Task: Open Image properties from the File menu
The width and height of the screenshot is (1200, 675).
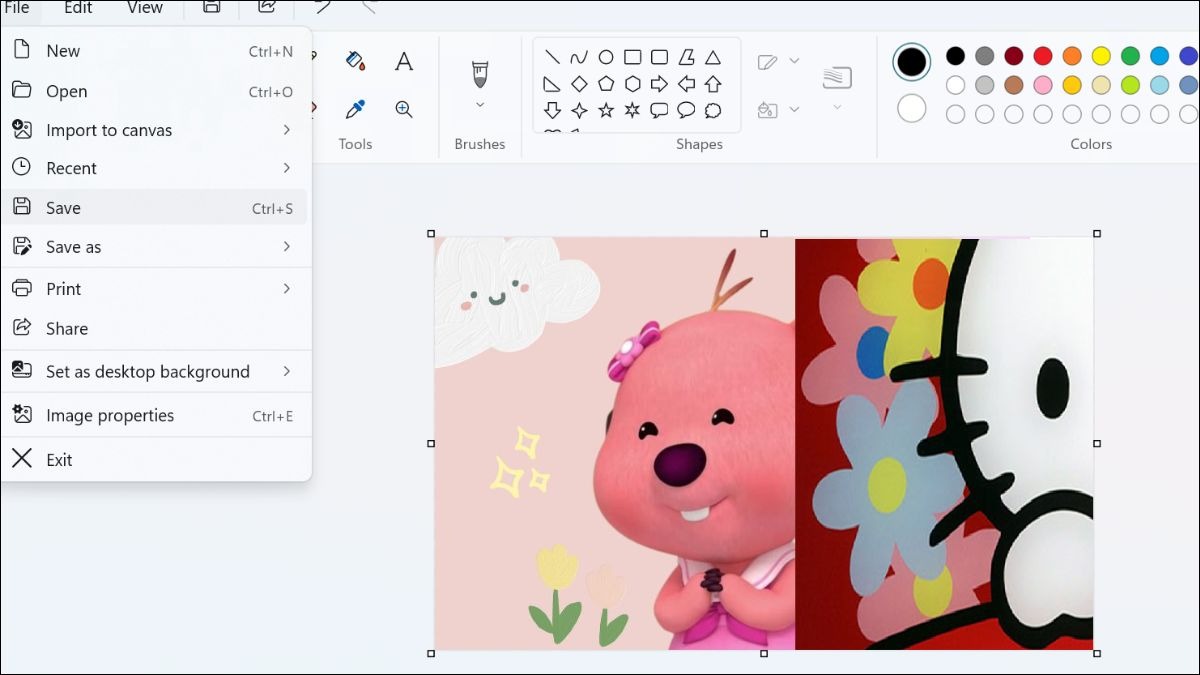Action: tap(155, 416)
